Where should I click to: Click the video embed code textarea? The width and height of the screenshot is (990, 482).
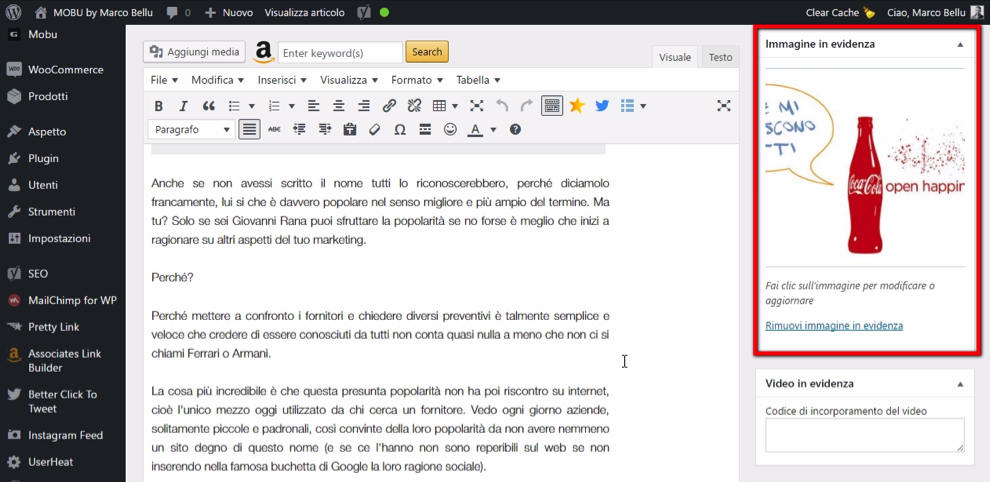865,435
